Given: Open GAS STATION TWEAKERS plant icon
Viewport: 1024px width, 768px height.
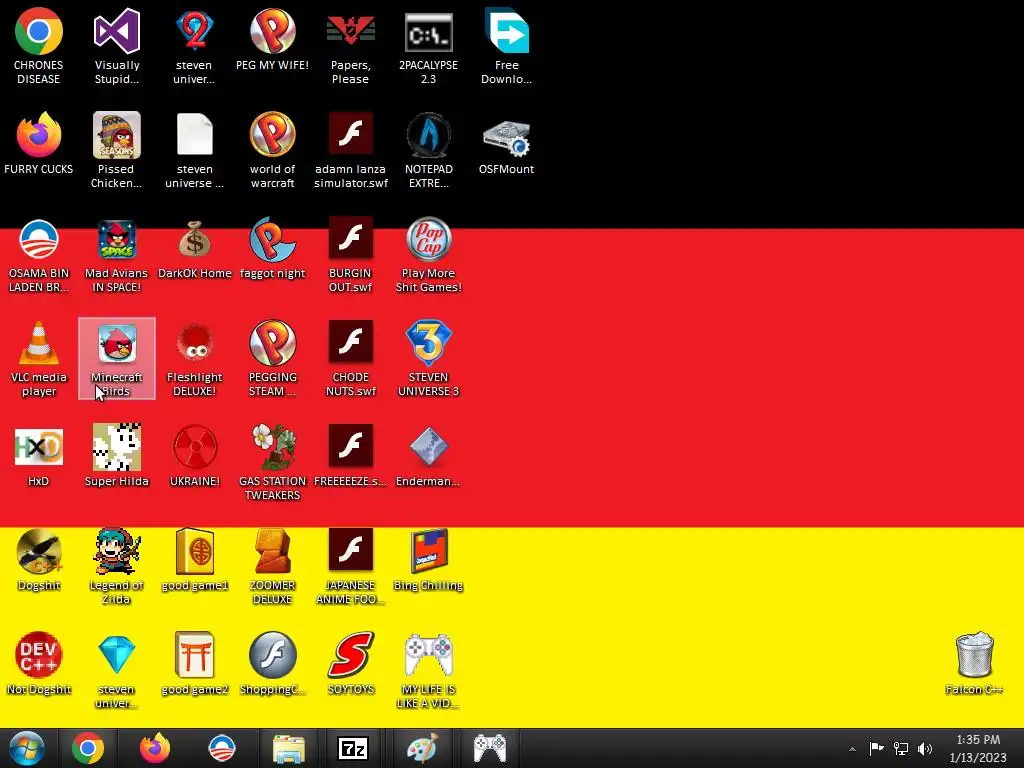Looking at the screenshot, I should click(x=274, y=447).
